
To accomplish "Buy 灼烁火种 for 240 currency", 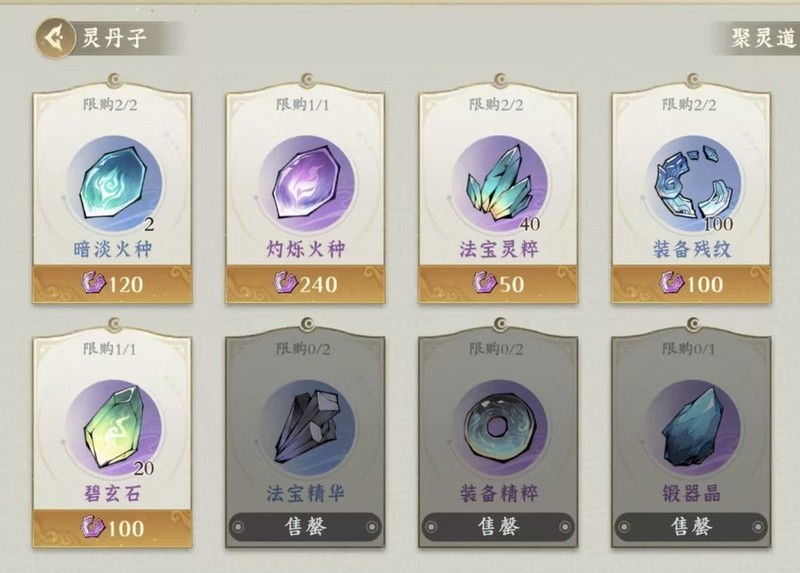I will click(305, 284).
